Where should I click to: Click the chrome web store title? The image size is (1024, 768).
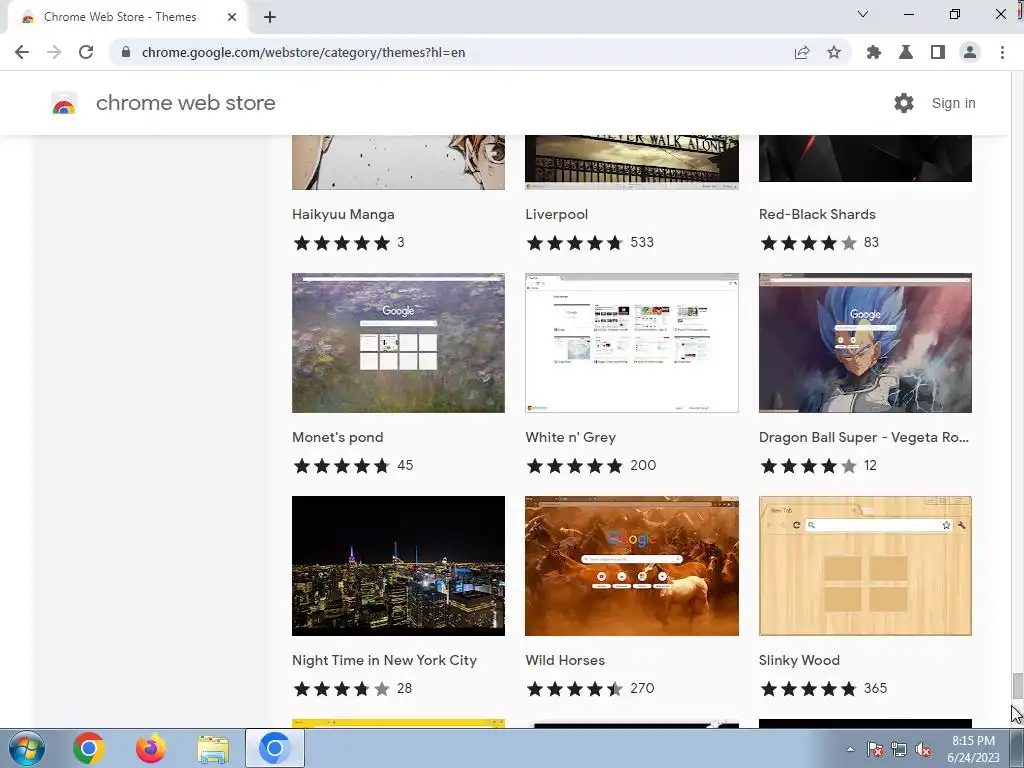coord(185,103)
